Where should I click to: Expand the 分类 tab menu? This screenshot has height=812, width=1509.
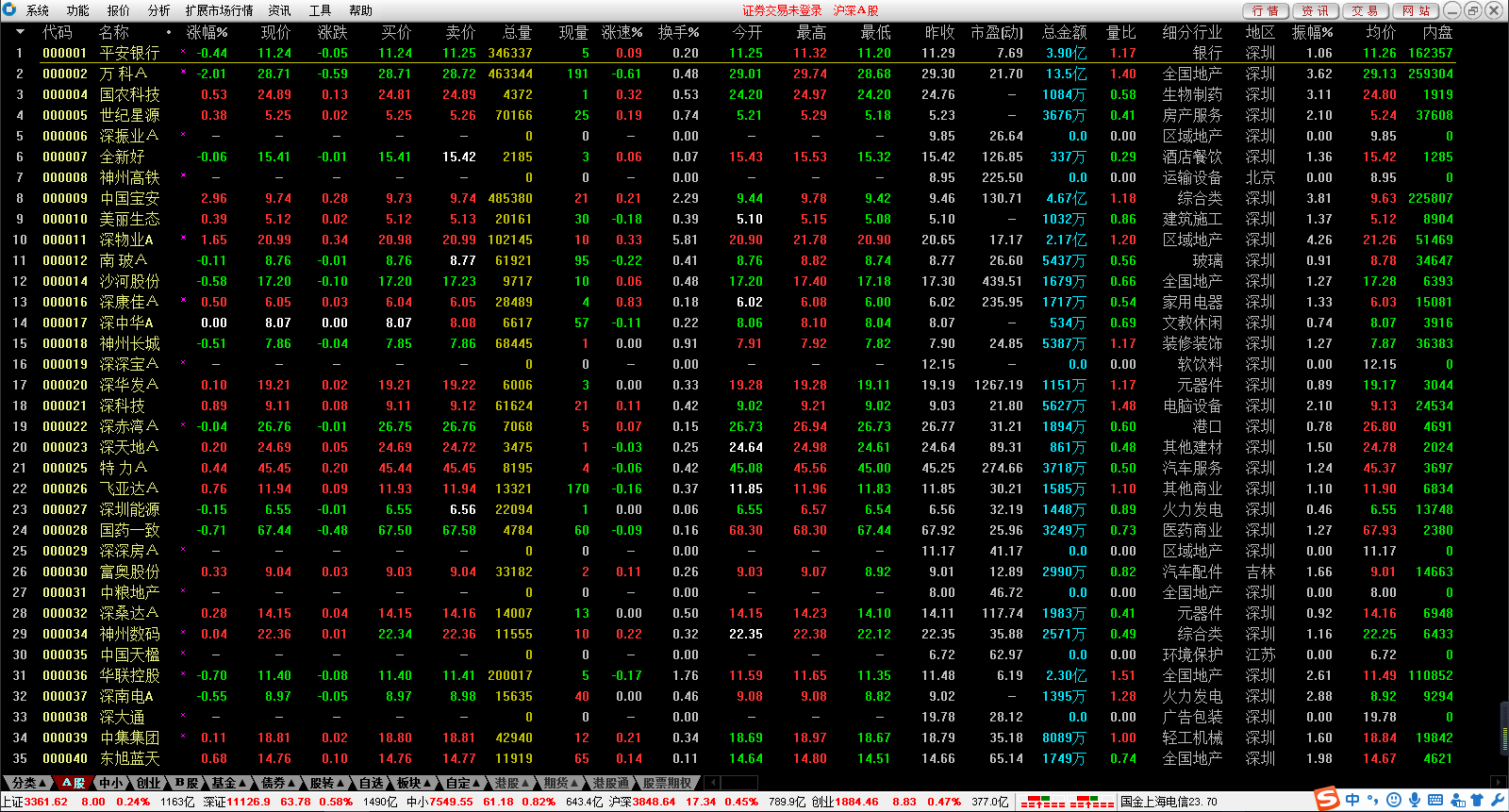[28, 783]
